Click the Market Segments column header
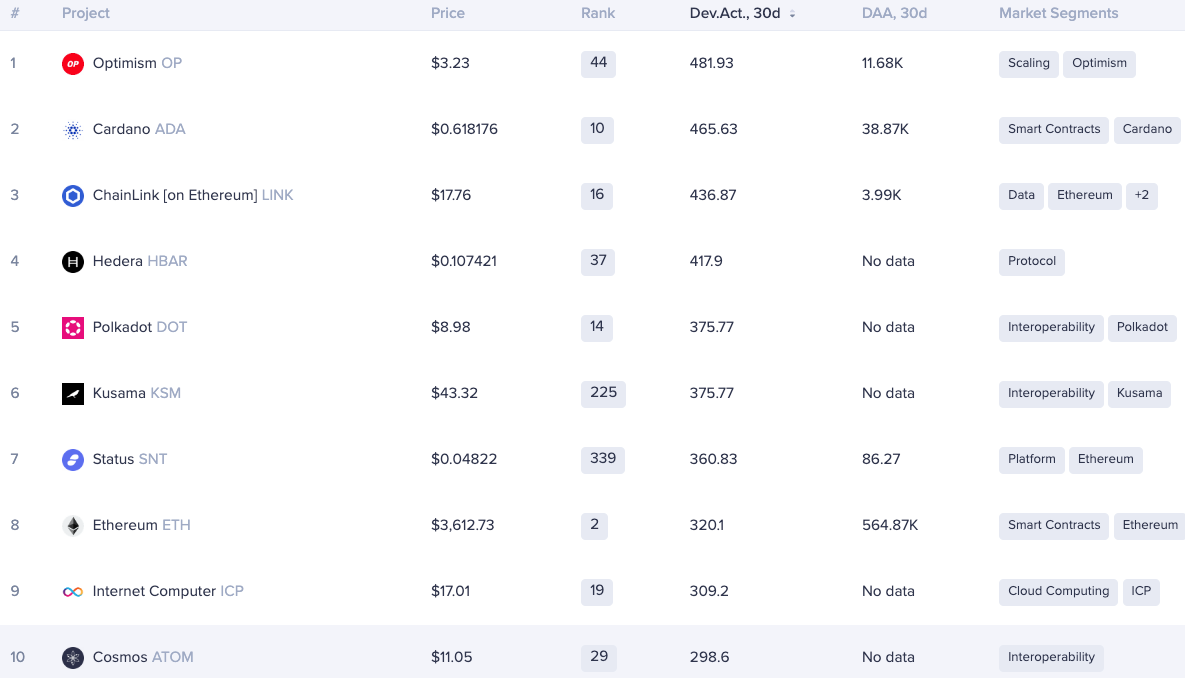This screenshot has height=678, width=1185. (x=1058, y=13)
